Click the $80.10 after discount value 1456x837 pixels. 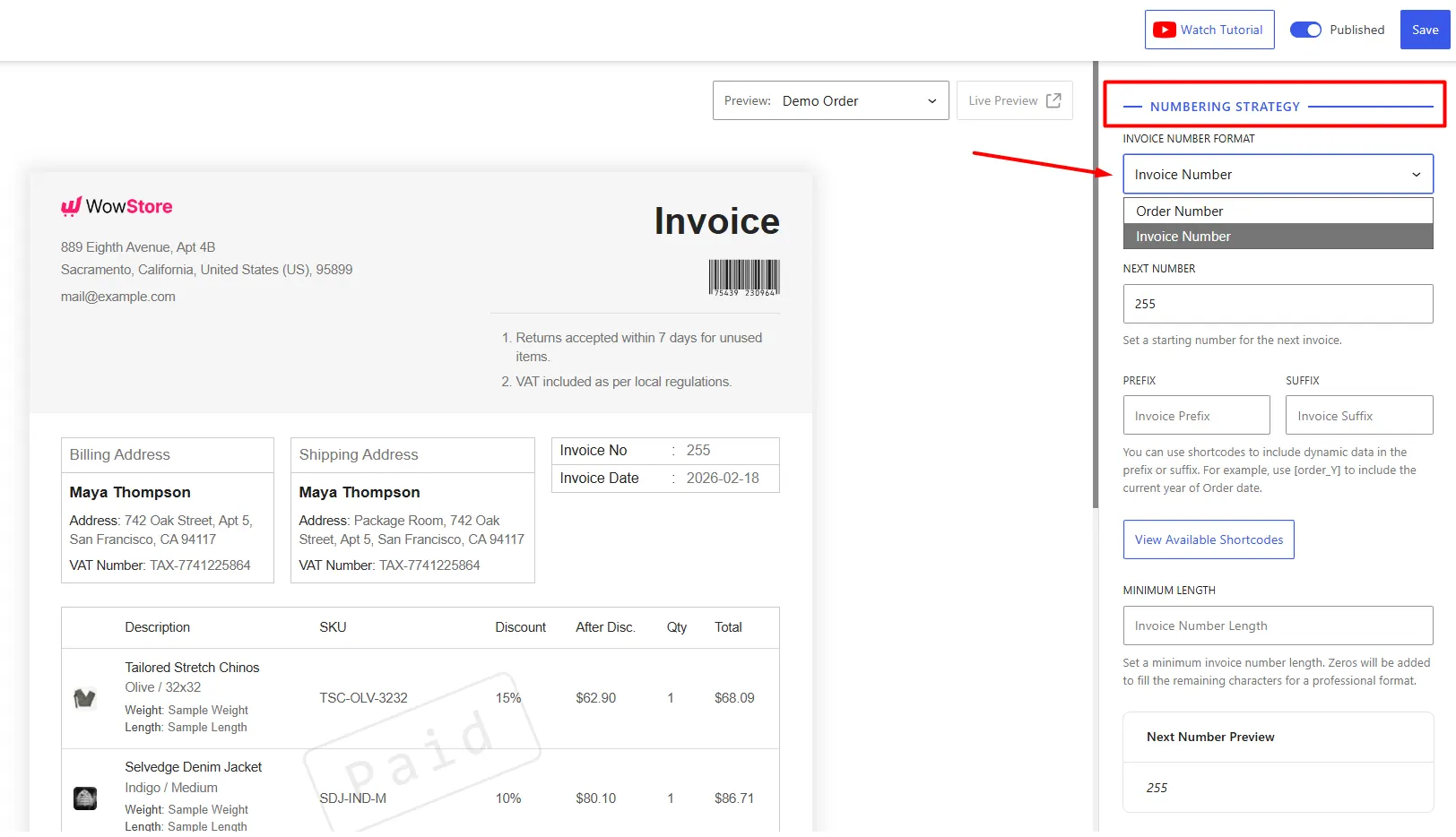tap(595, 798)
